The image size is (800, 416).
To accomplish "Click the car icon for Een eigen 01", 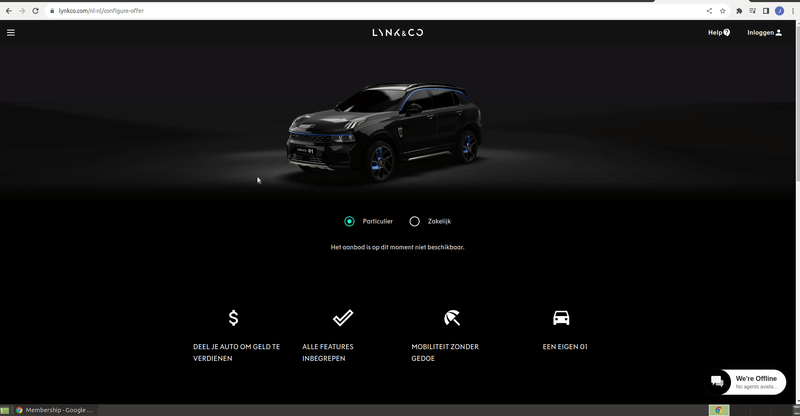I will coord(561,317).
